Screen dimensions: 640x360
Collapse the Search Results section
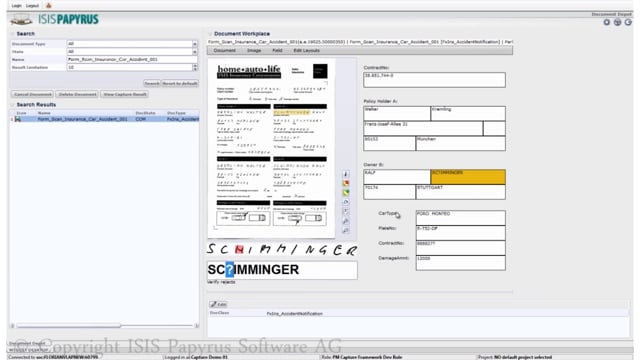13,105
